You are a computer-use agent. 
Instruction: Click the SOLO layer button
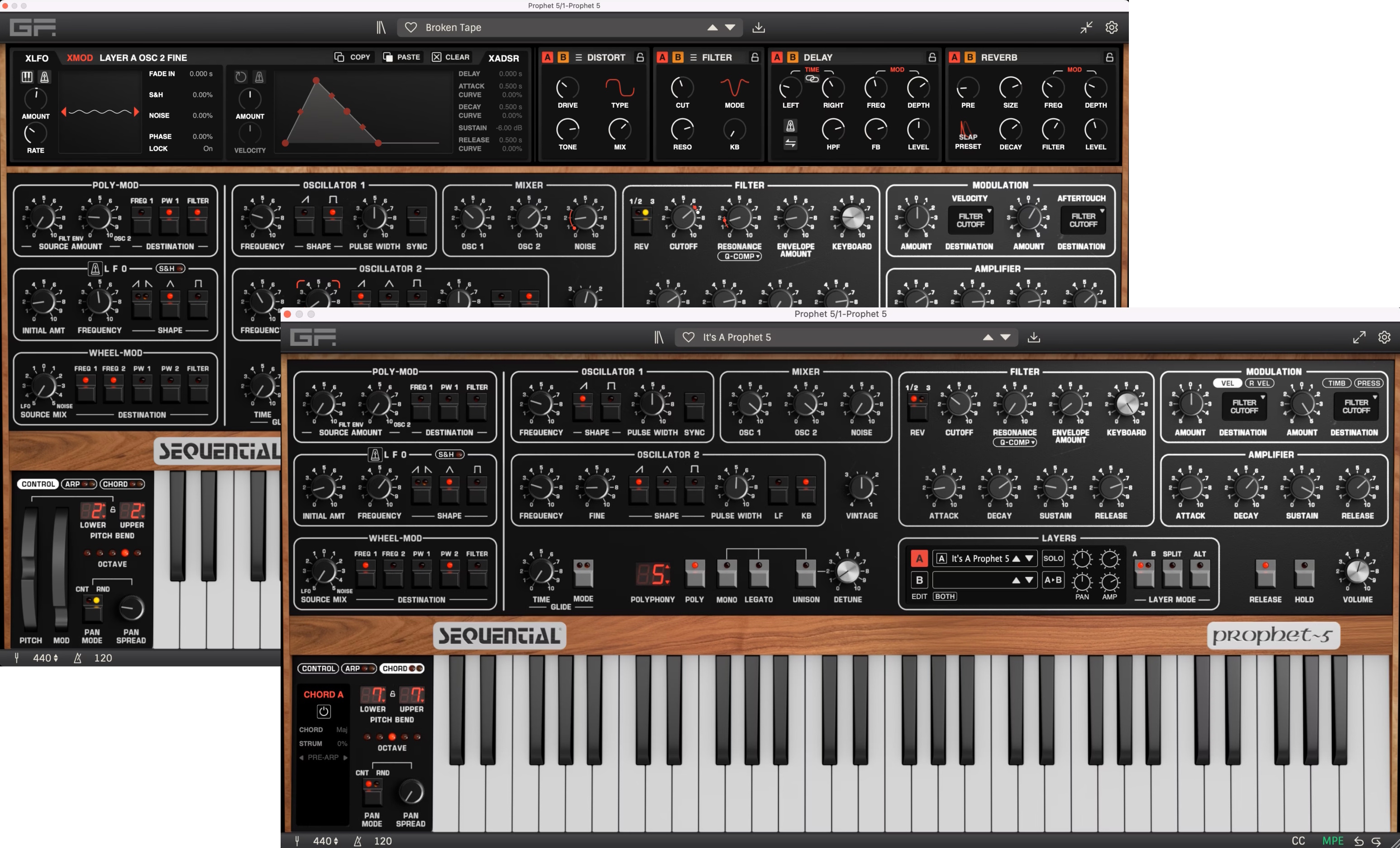(1052, 558)
